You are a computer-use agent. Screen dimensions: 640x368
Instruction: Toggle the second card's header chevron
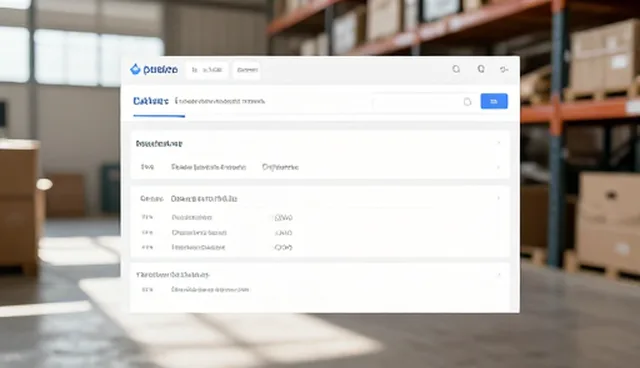498,198
